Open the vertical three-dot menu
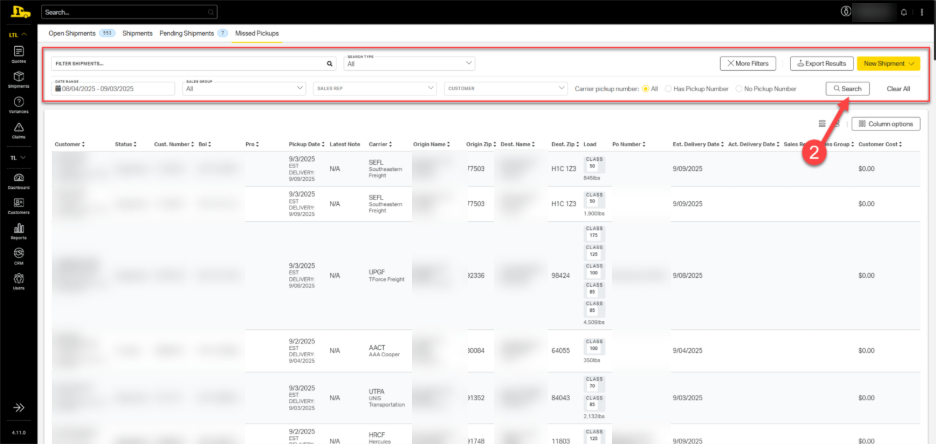Viewport: 936px width, 444px height. pos(922,12)
